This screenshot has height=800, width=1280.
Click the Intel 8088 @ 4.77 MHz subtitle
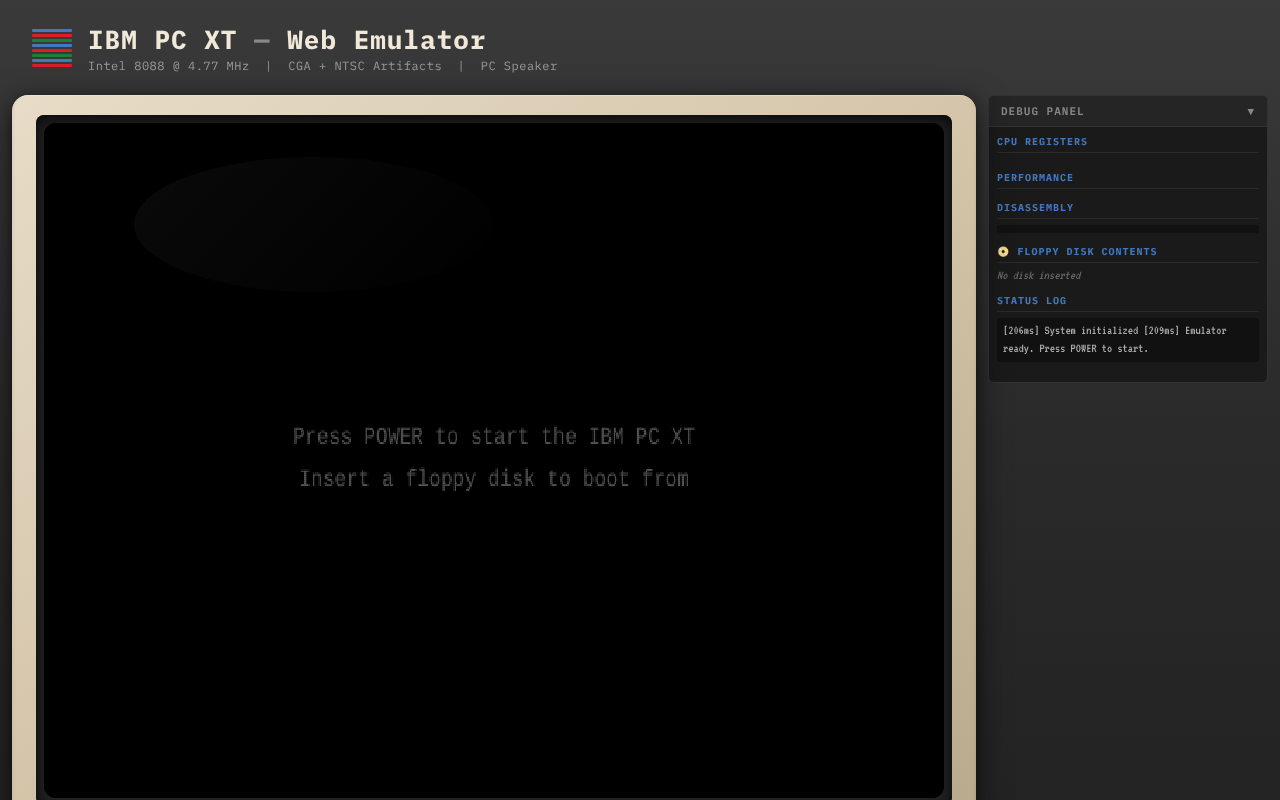tap(169, 66)
